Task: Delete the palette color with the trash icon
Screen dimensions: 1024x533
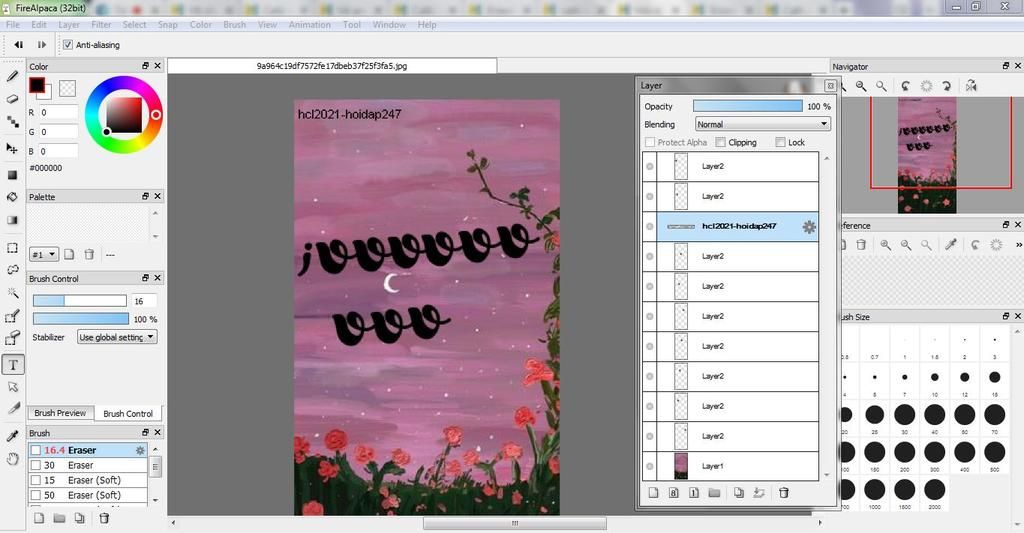Action: pos(89,254)
